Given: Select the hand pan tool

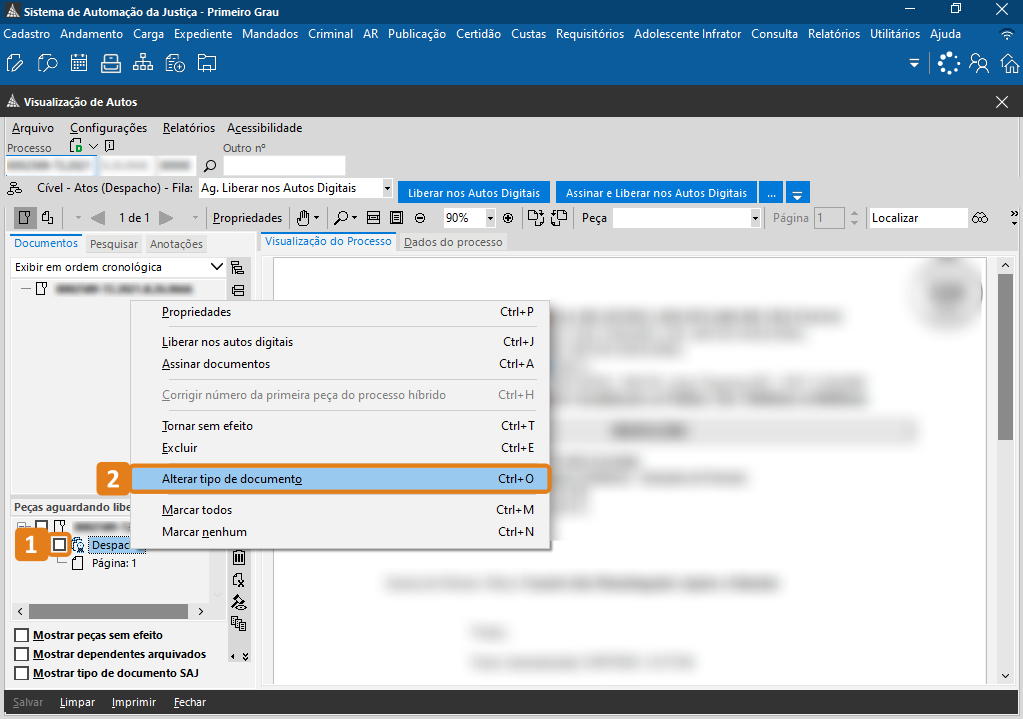Looking at the screenshot, I should coord(304,217).
